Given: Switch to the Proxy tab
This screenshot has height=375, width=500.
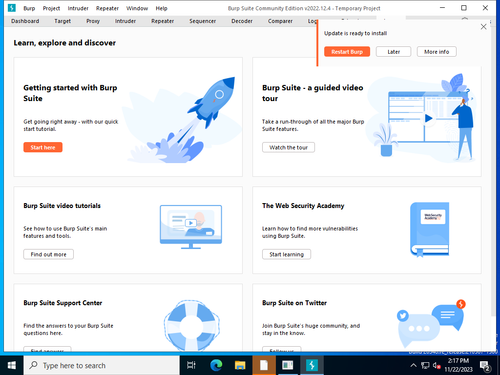Looking at the screenshot, I should tap(93, 21).
